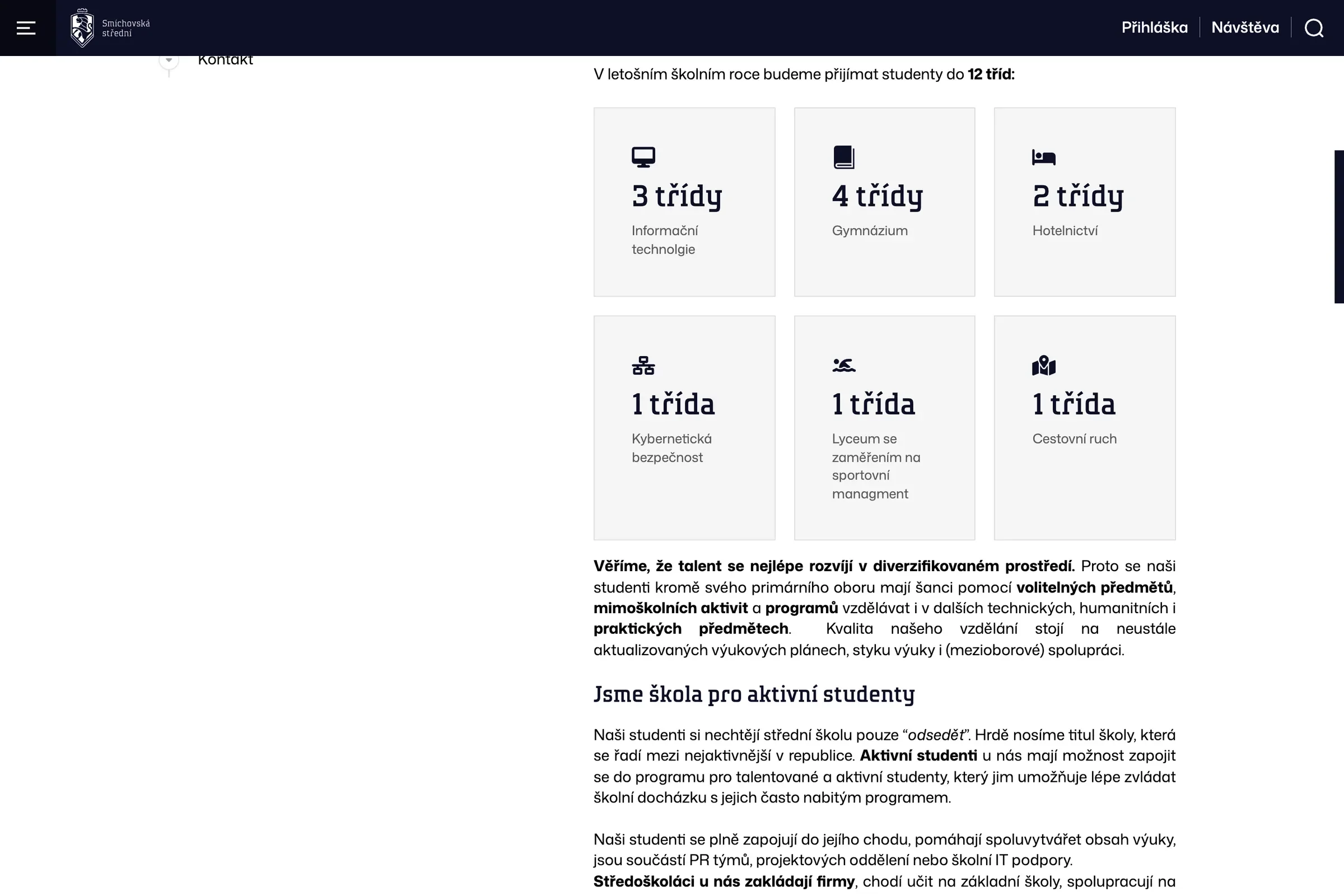The width and height of the screenshot is (1344, 896).
Task: Click the network icon for Kybernetická bezpečnost
Action: [643, 365]
